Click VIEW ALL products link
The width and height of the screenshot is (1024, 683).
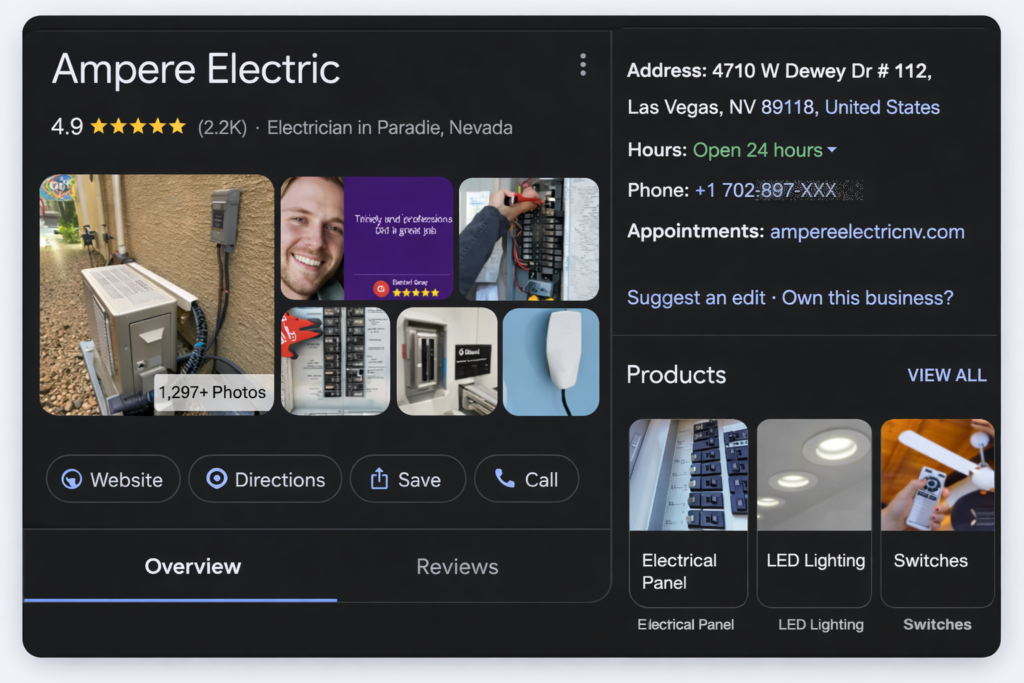(x=946, y=375)
